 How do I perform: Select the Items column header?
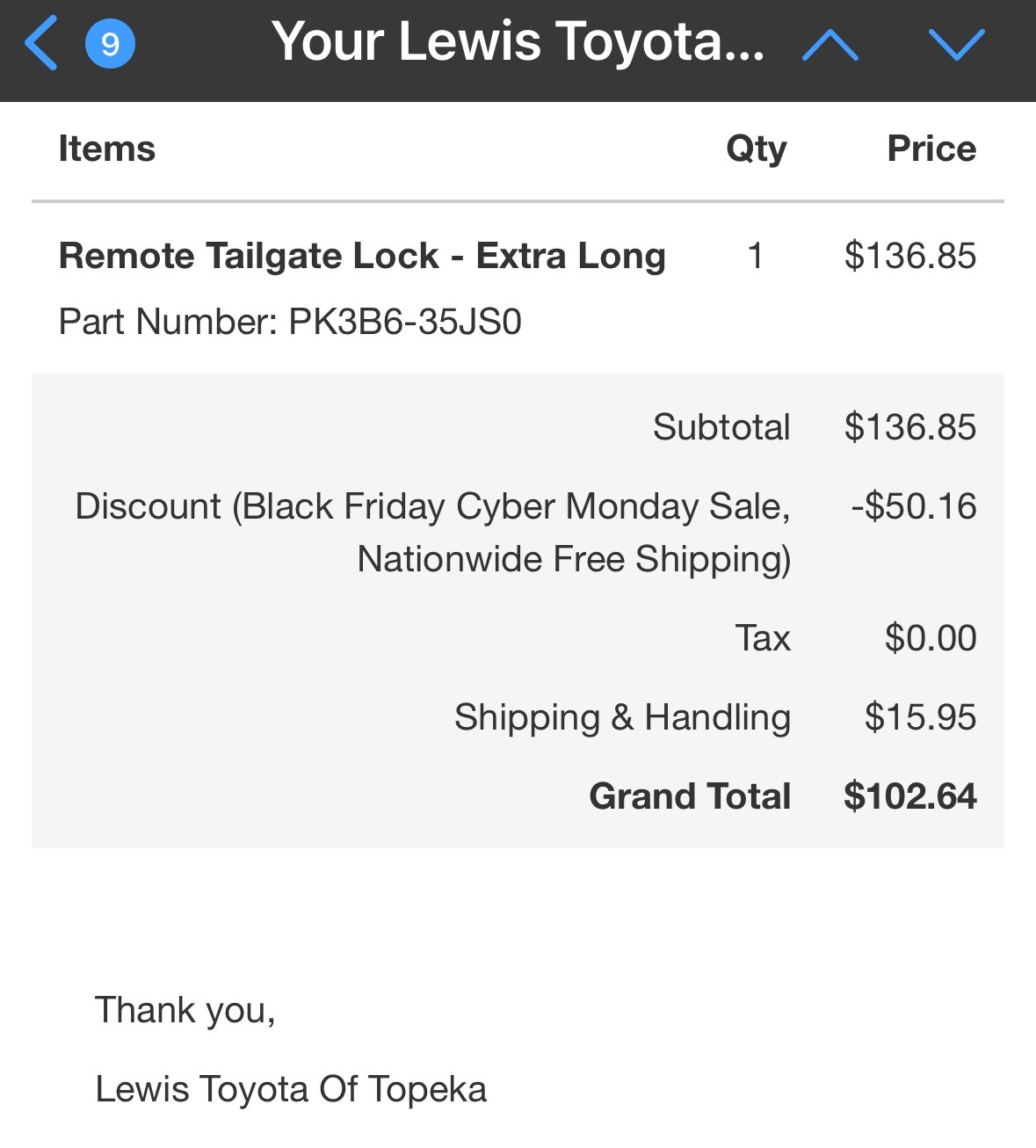[x=106, y=149]
